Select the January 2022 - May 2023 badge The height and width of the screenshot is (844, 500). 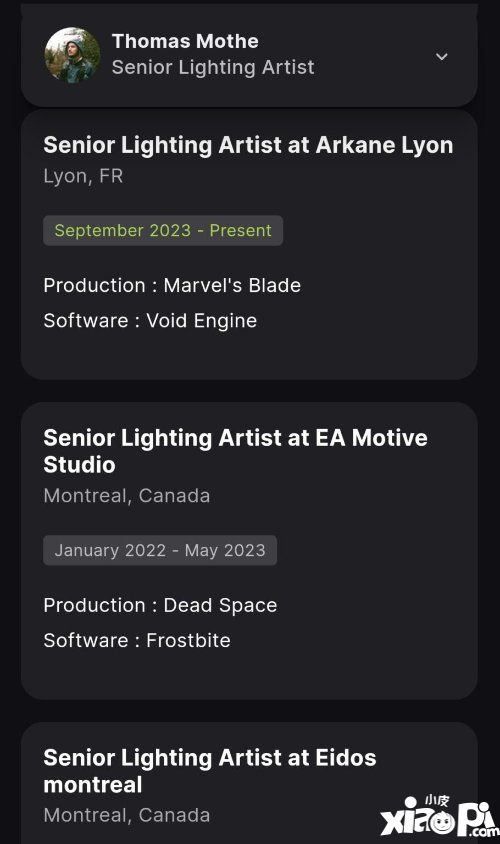click(160, 550)
